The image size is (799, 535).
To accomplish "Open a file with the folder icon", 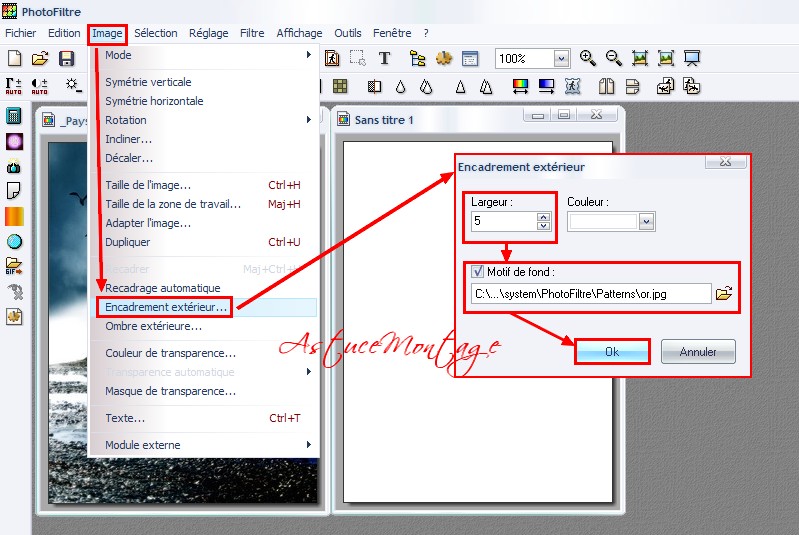I will pos(40,58).
